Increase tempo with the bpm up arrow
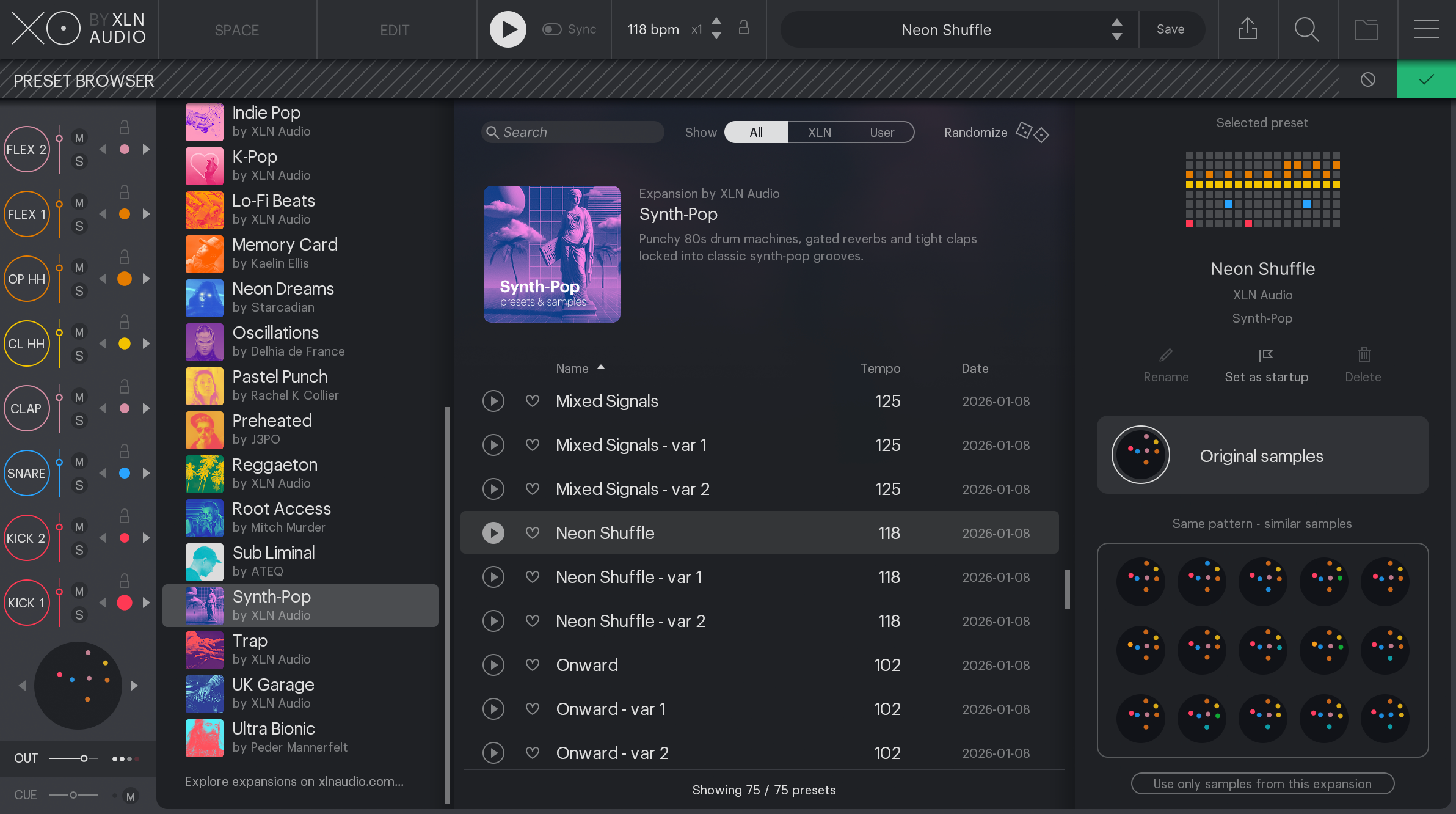The height and width of the screenshot is (814, 1456). [716, 21]
